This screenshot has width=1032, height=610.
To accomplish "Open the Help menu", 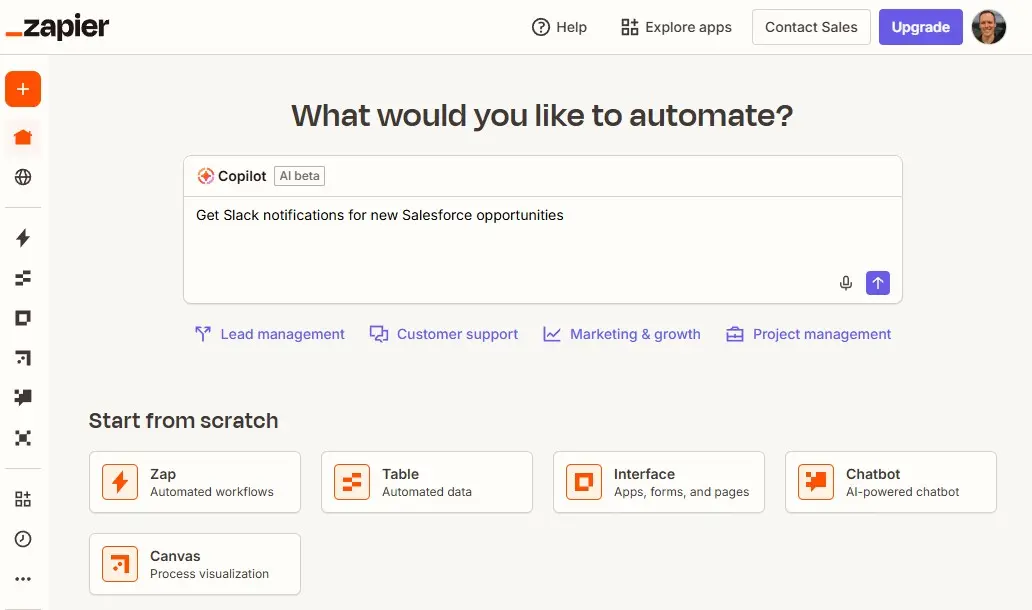I will 559,27.
